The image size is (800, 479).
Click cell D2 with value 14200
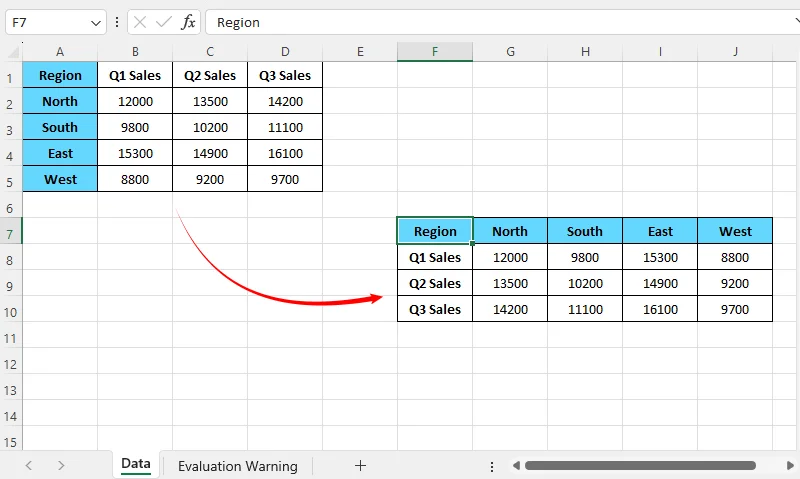point(285,101)
